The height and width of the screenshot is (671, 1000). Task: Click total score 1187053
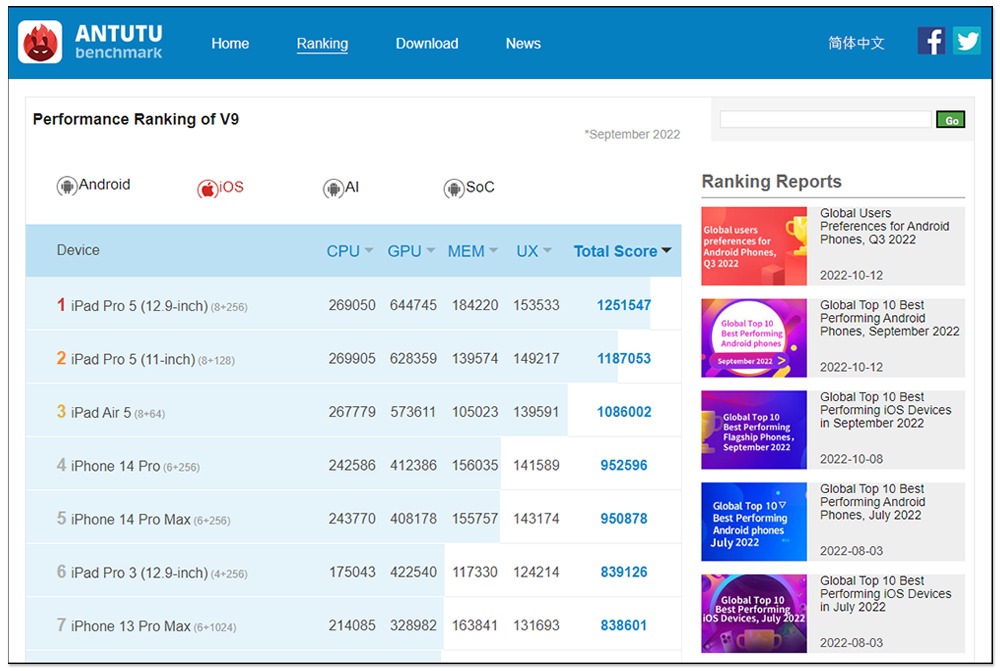pyautogui.click(x=624, y=358)
